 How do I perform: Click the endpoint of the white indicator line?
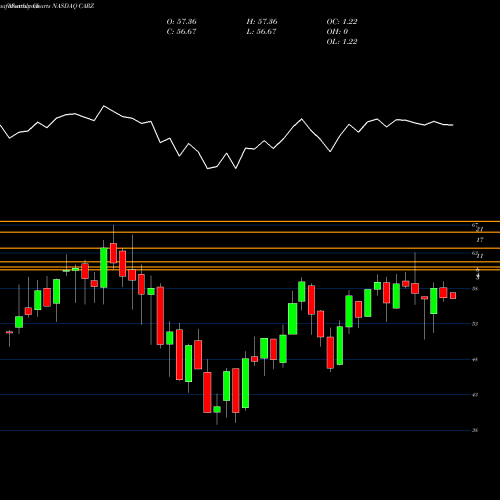(x=452, y=125)
